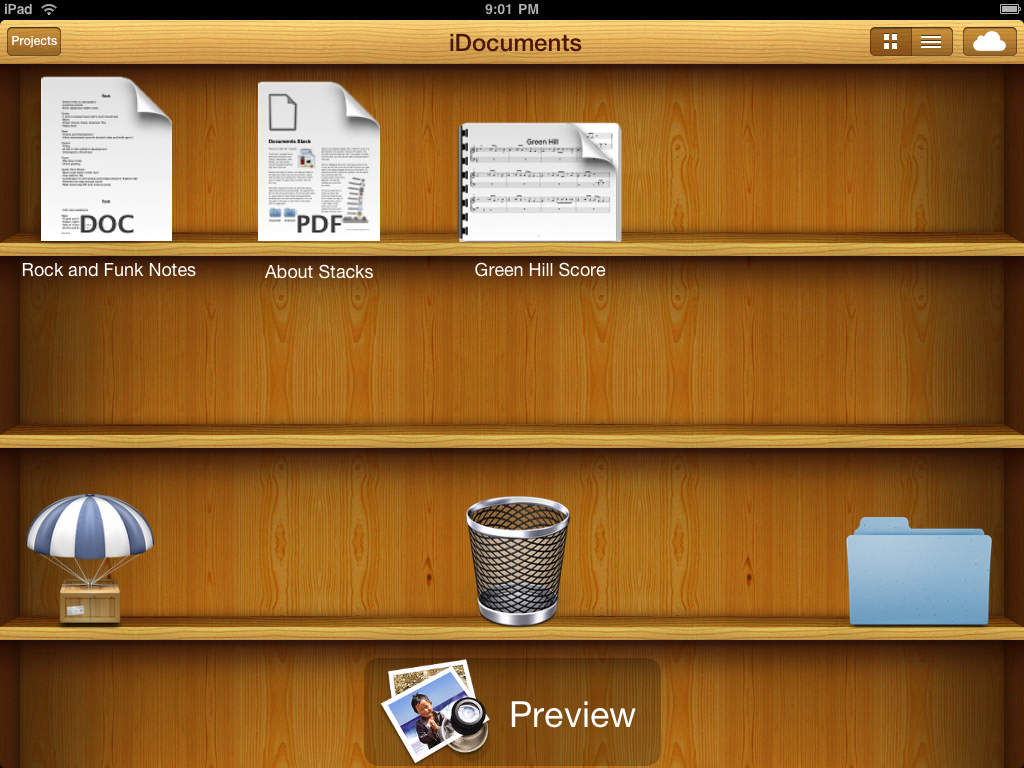Tap the 9:01 PM clock
1024x768 pixels.
coord(511,9)
